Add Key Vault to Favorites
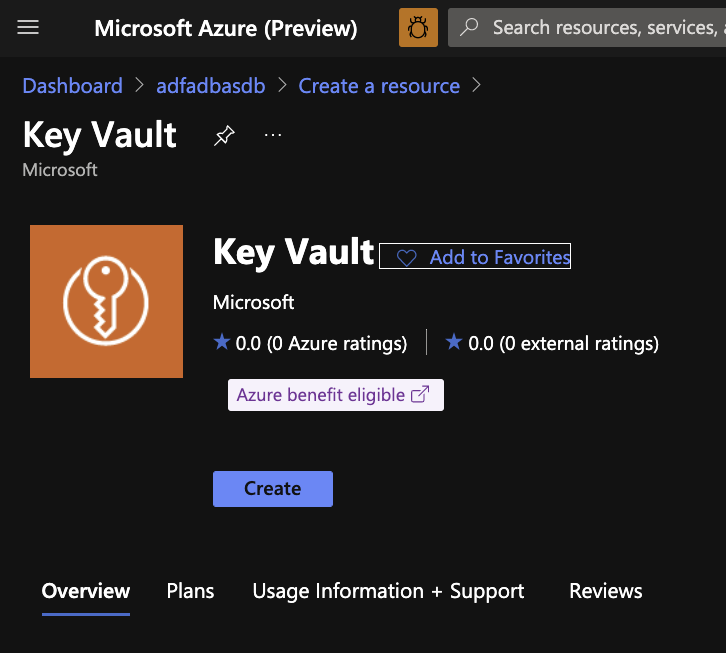This screenshot has height=653, width=726. (475, 256)
